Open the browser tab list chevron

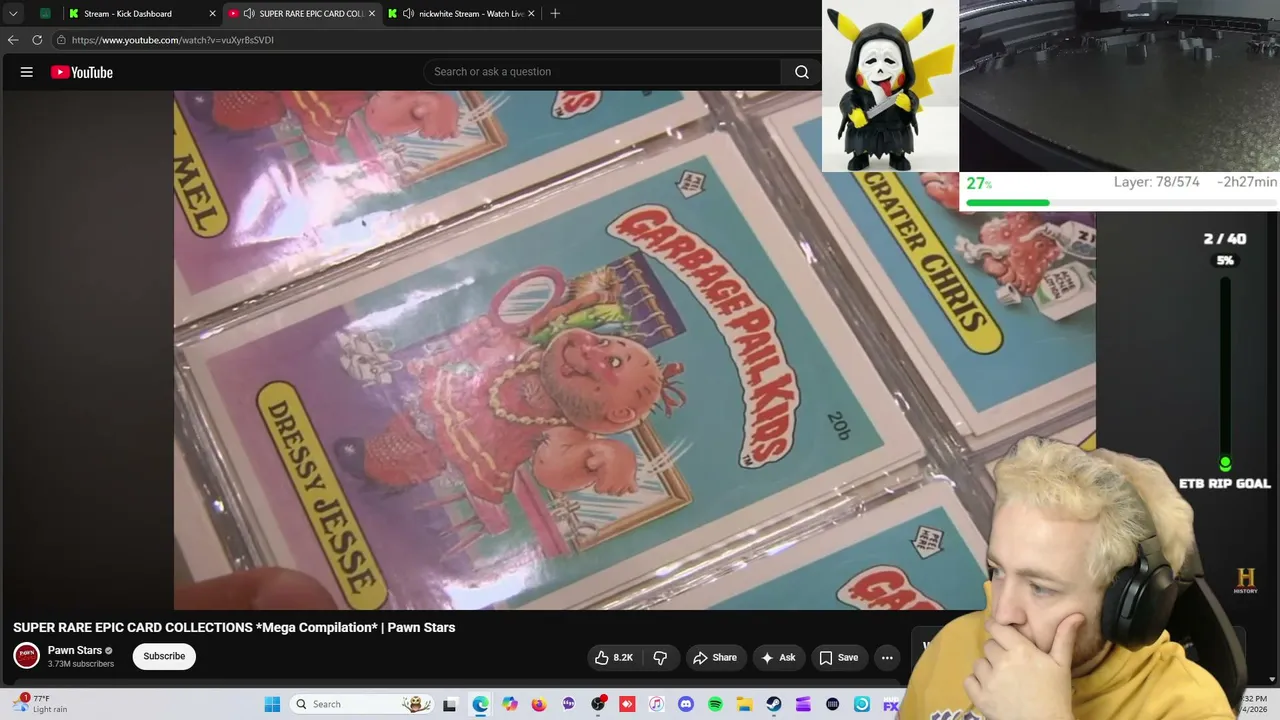[13, 13]
